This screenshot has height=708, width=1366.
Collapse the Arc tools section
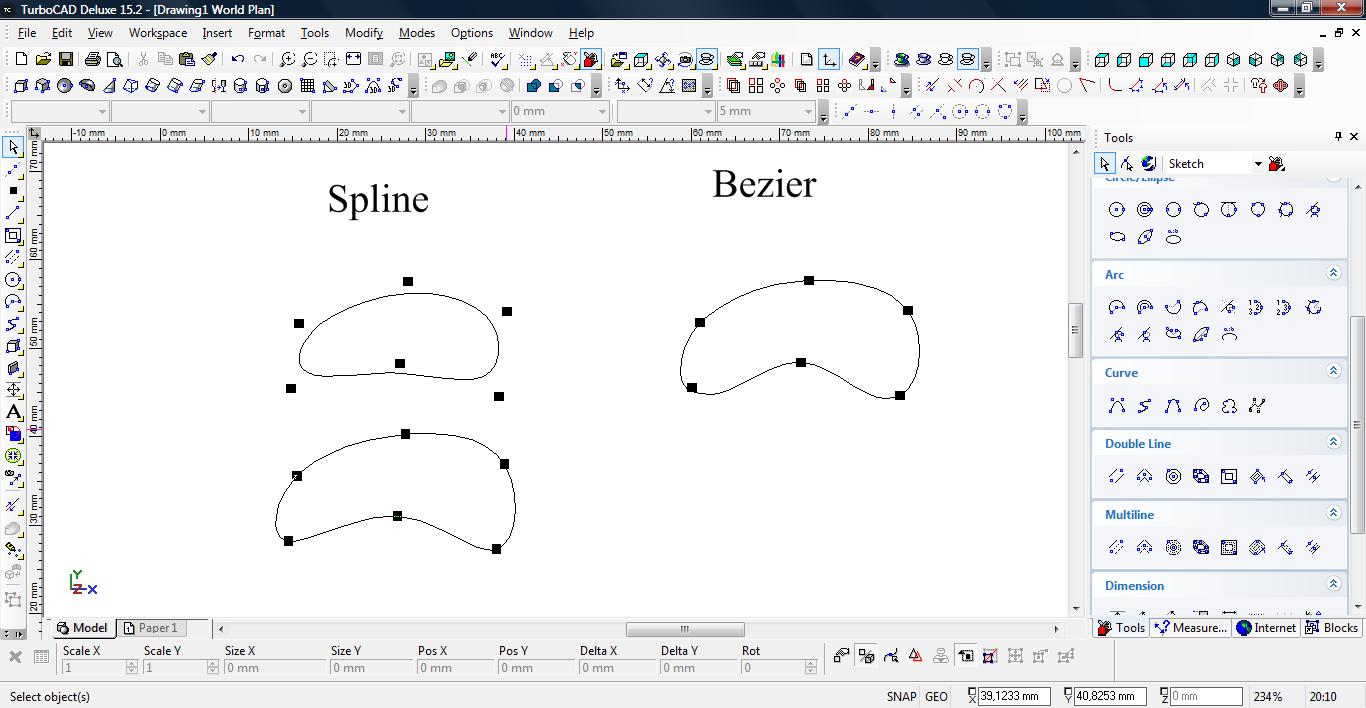1333,273
